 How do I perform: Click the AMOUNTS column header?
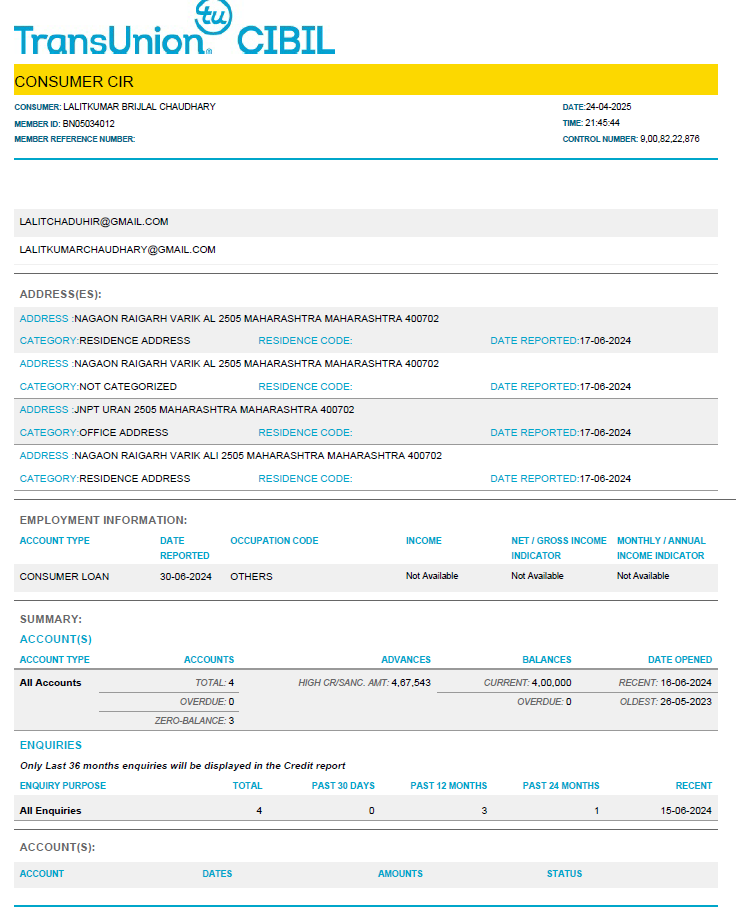pos(400,874)
